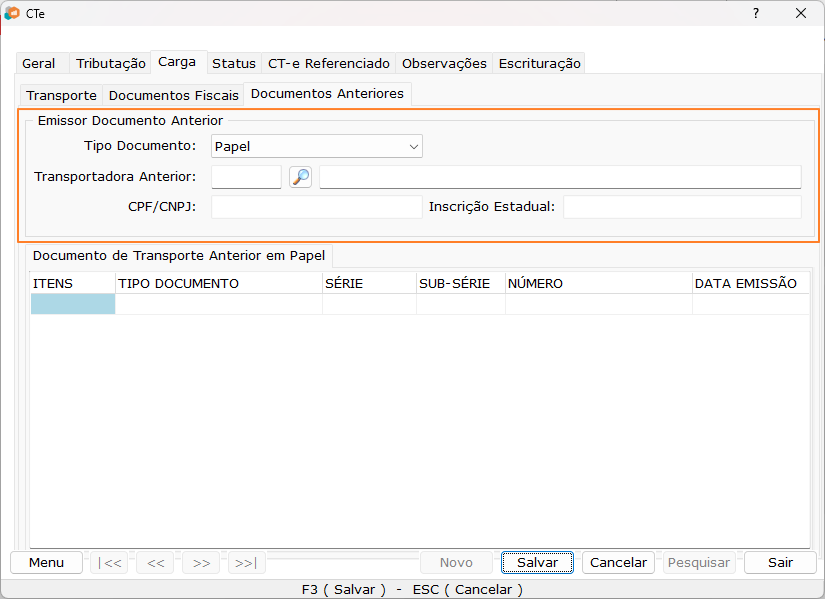Open the Escrituração tab
This screenshot has width=825, height=599.
[539, 63]
